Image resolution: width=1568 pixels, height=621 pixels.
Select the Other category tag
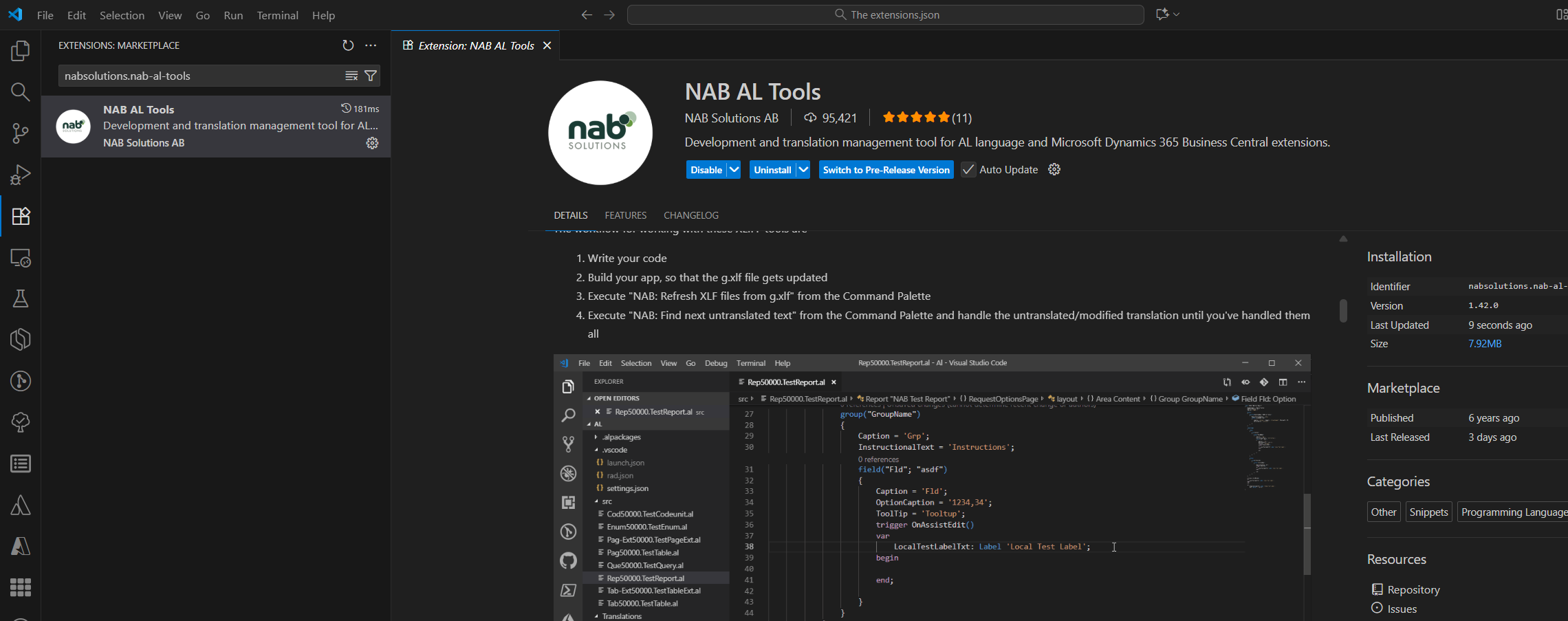point(1384,512)
